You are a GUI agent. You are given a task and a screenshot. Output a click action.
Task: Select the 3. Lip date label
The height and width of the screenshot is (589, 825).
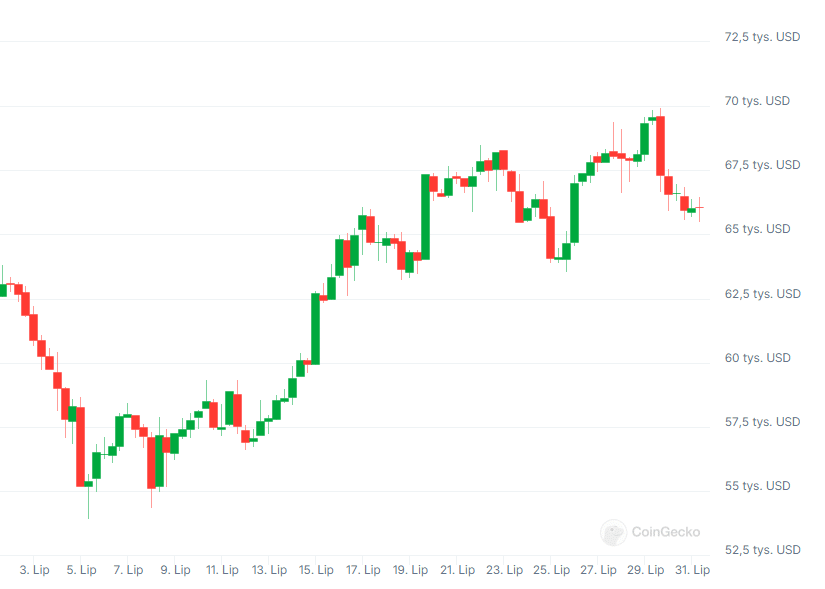34,570
